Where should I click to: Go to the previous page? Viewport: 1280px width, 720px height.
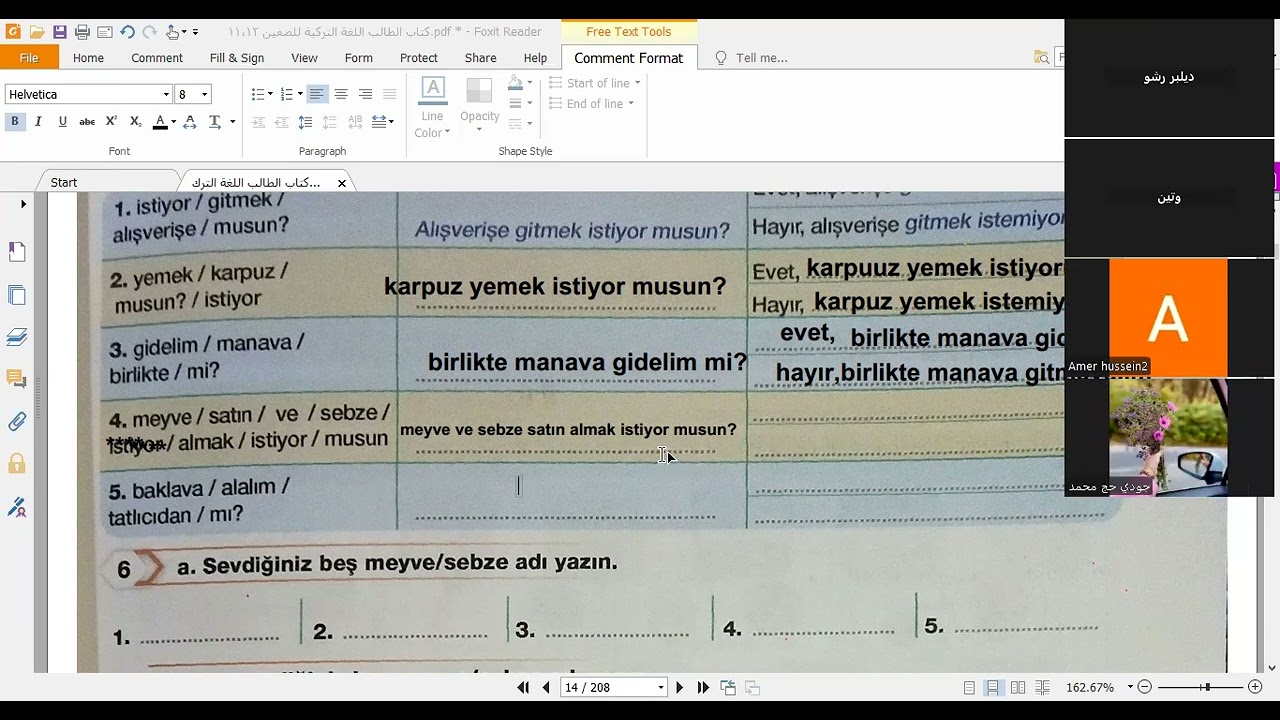546,687
